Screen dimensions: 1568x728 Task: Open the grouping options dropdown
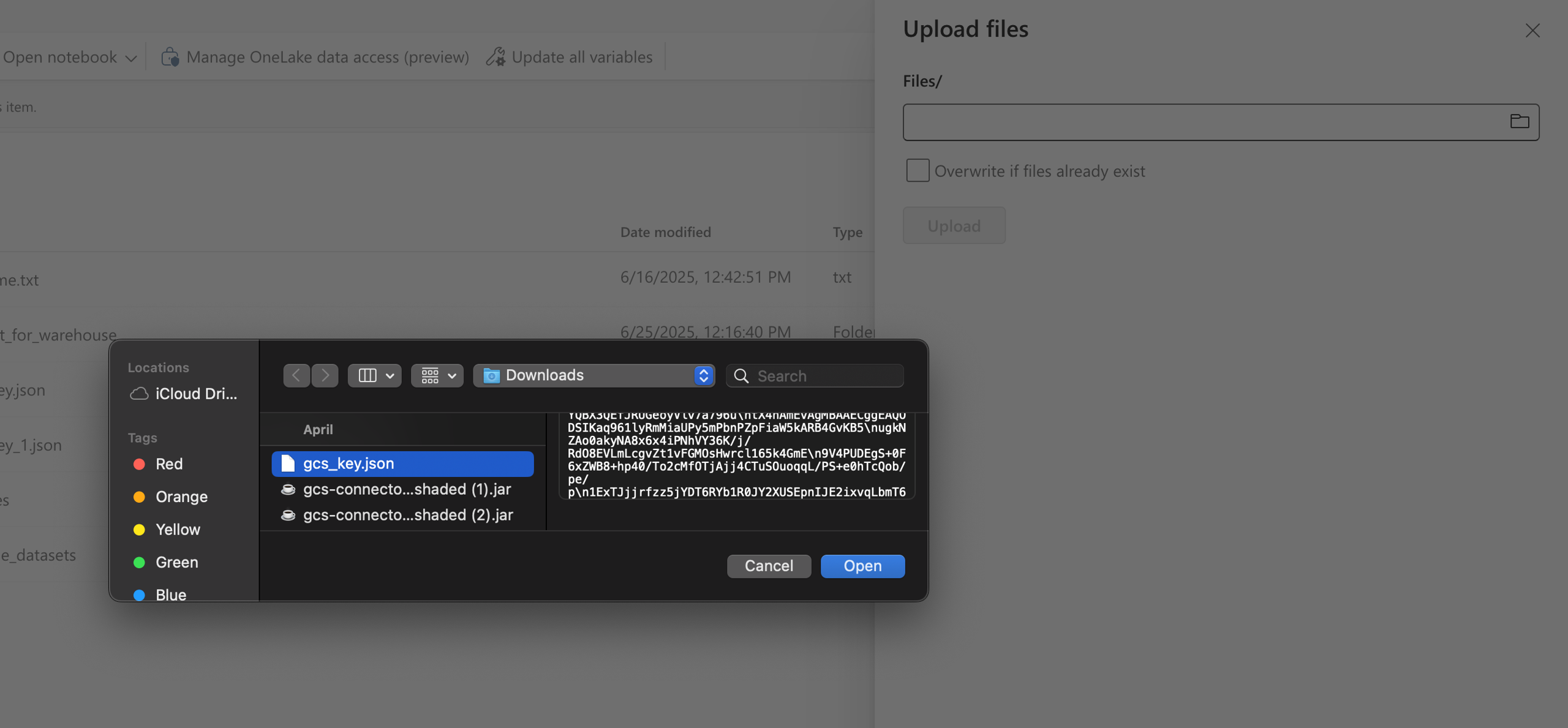437,375
